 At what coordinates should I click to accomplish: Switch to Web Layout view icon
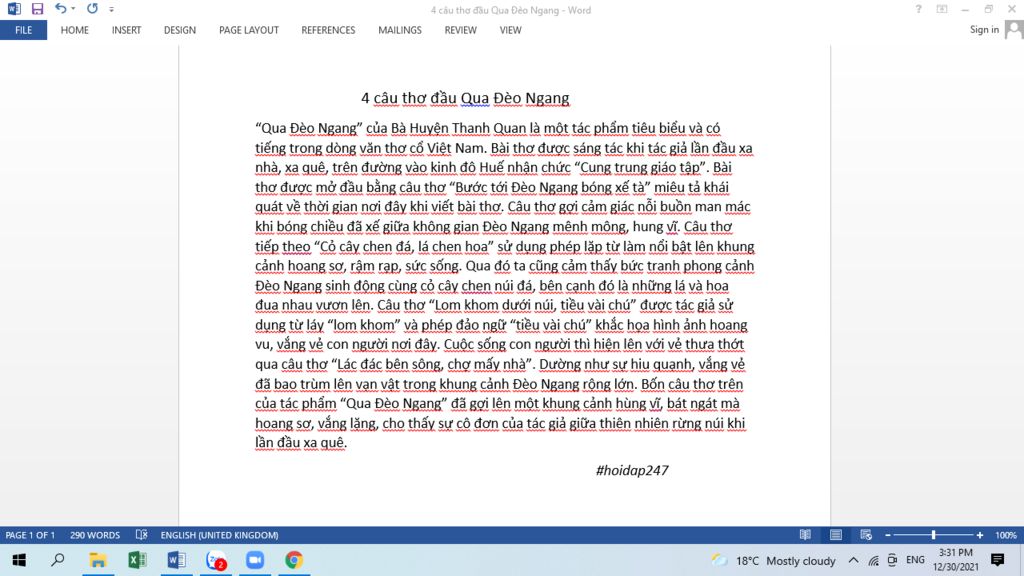point(866,535)
